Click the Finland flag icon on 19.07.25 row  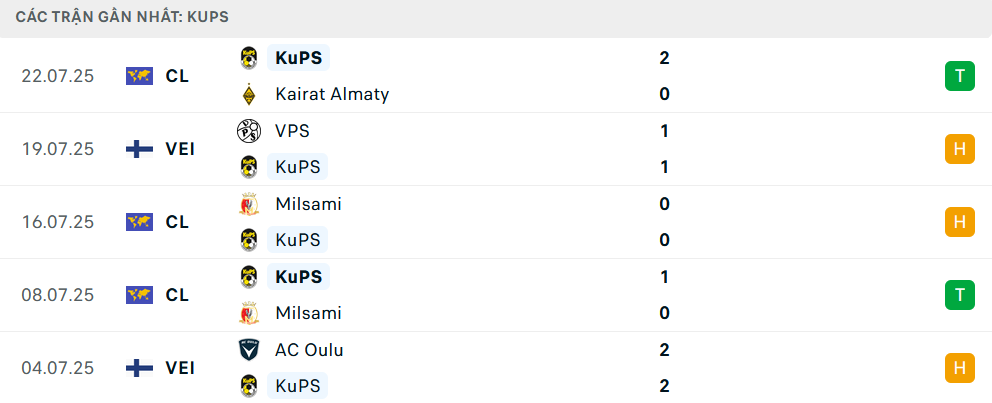(139, 149)
